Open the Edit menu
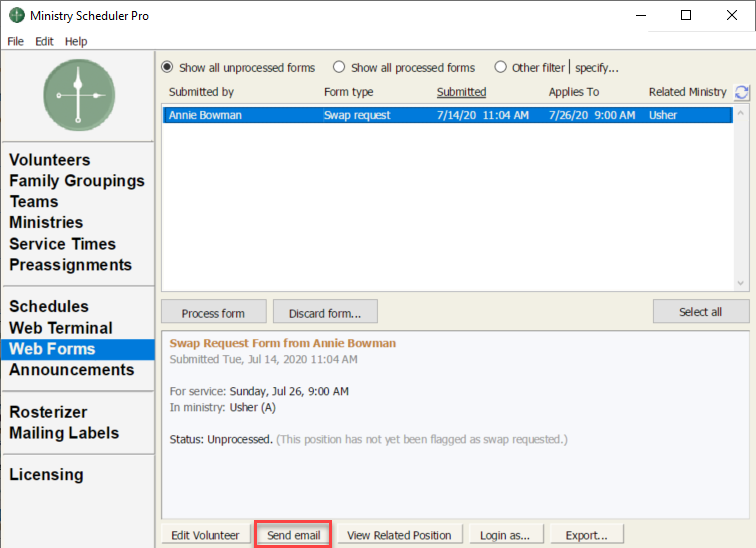Viewport: 756px width, 548px height. tap(44, 41)
